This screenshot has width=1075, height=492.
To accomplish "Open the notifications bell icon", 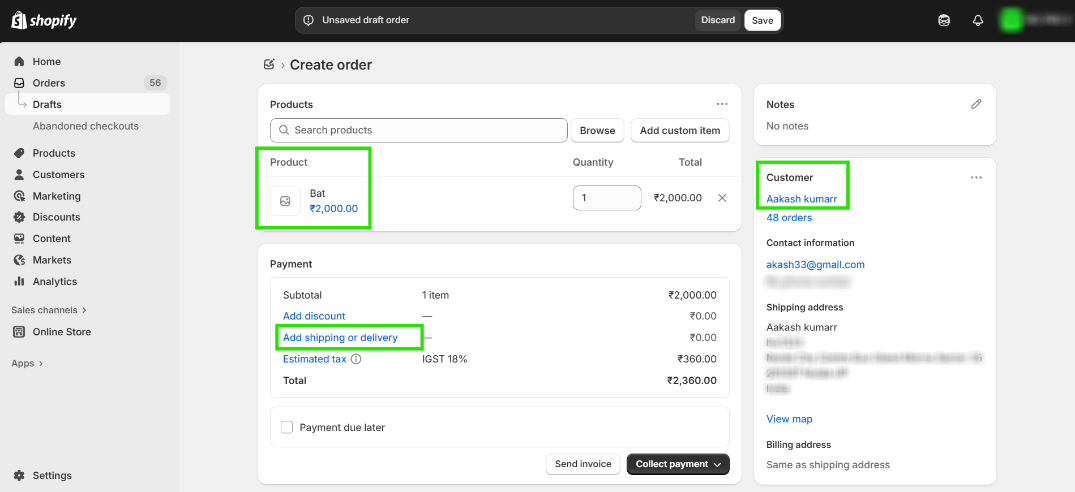I will [x=978, y=20].
